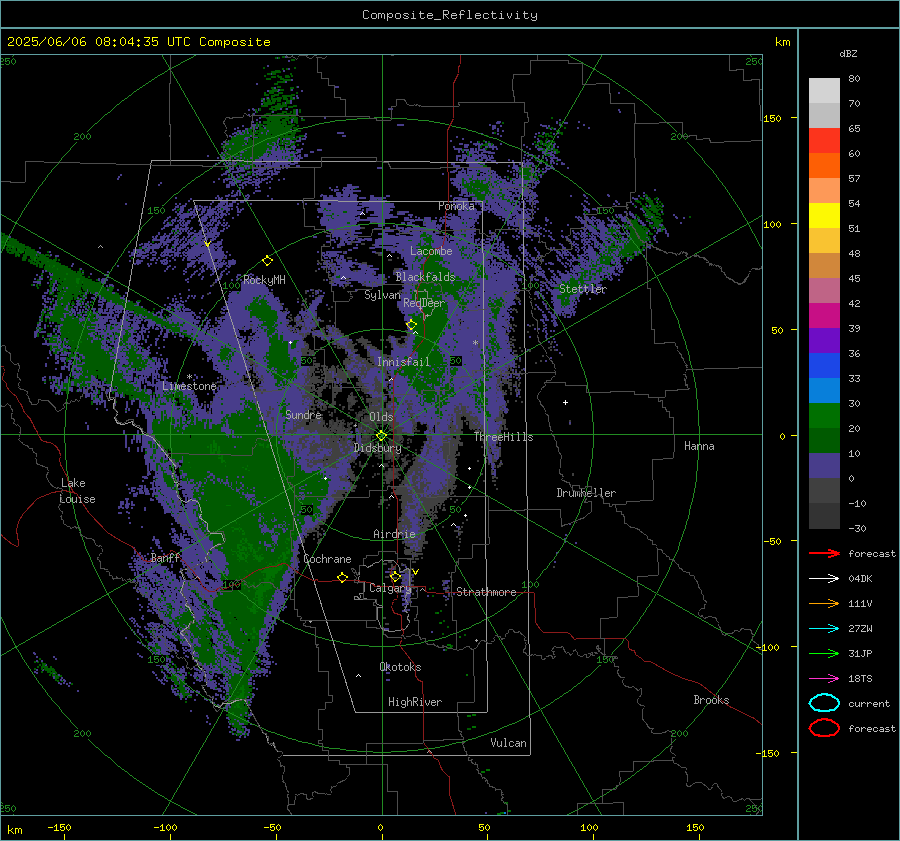Click the magenta 39-42 dBZ color swatch
Image resolution: width=900 pixels, height=841 pixels.
point(824,316)
